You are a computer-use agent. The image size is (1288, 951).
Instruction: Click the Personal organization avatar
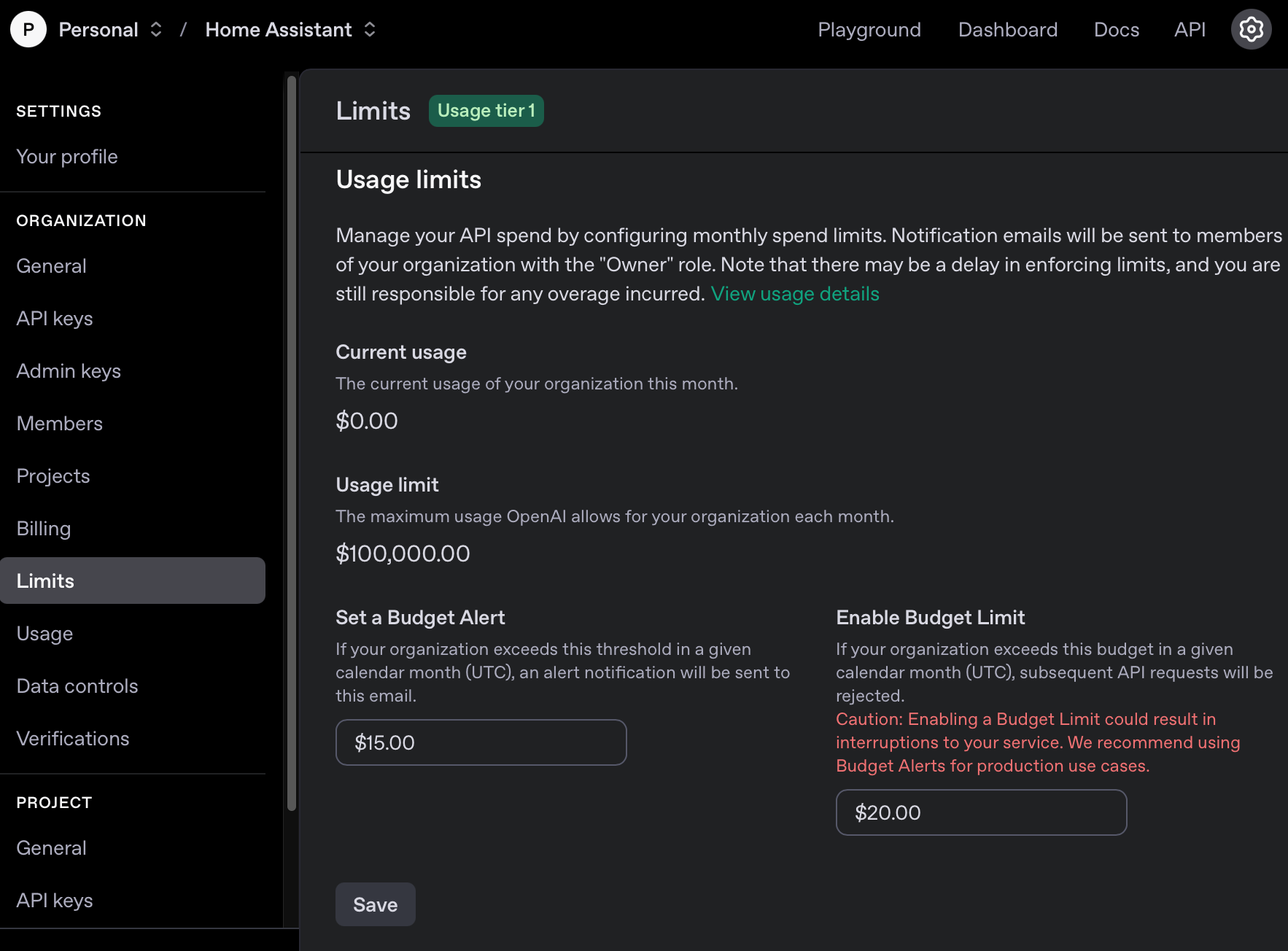coord(28,29)
